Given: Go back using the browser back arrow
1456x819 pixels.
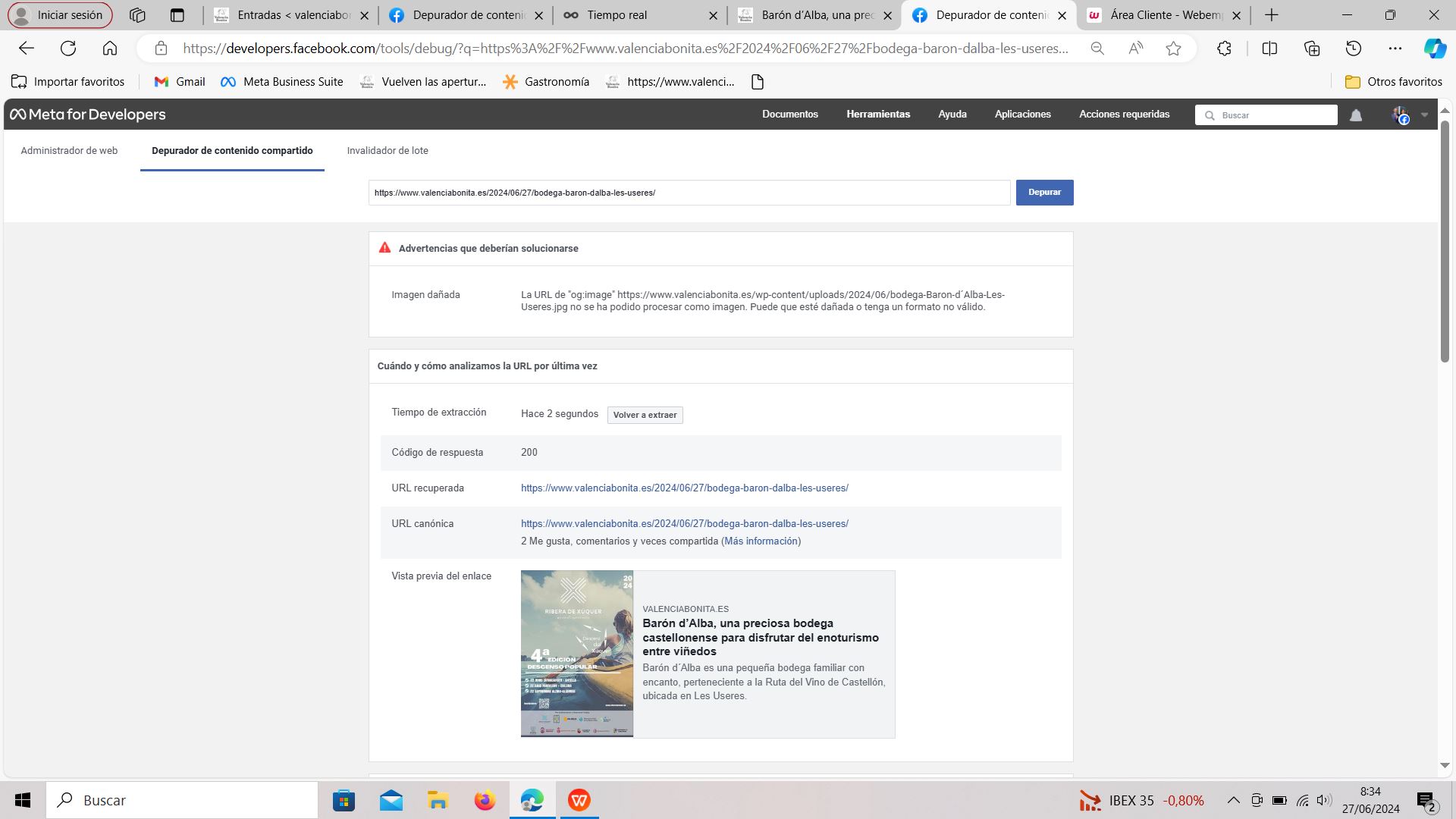Looking at the screenshot, I should [x=27, y=49].
